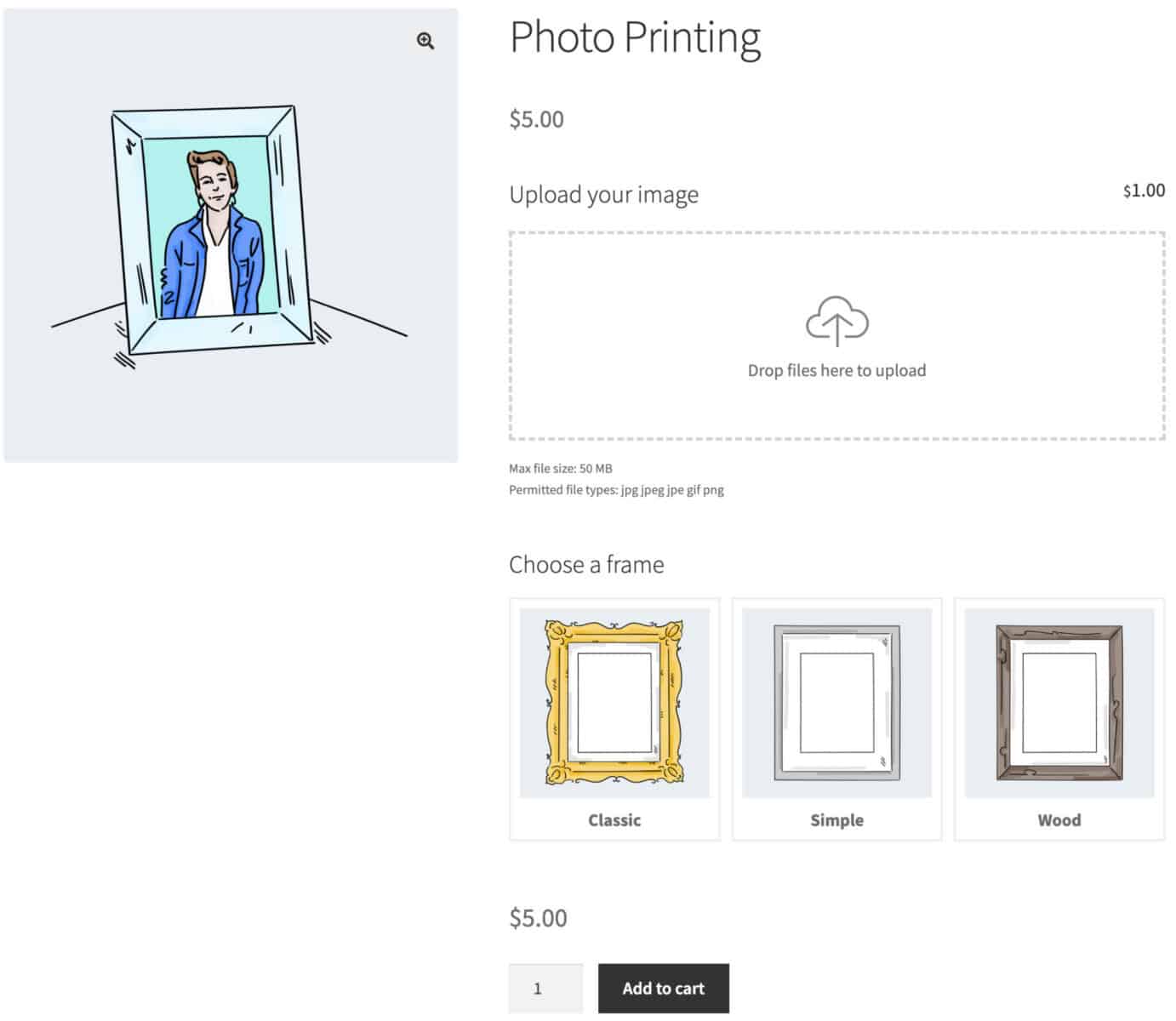Click the Simple frame name label
The height and width of the screenshot is (1021, 1176).
[836, 819]
